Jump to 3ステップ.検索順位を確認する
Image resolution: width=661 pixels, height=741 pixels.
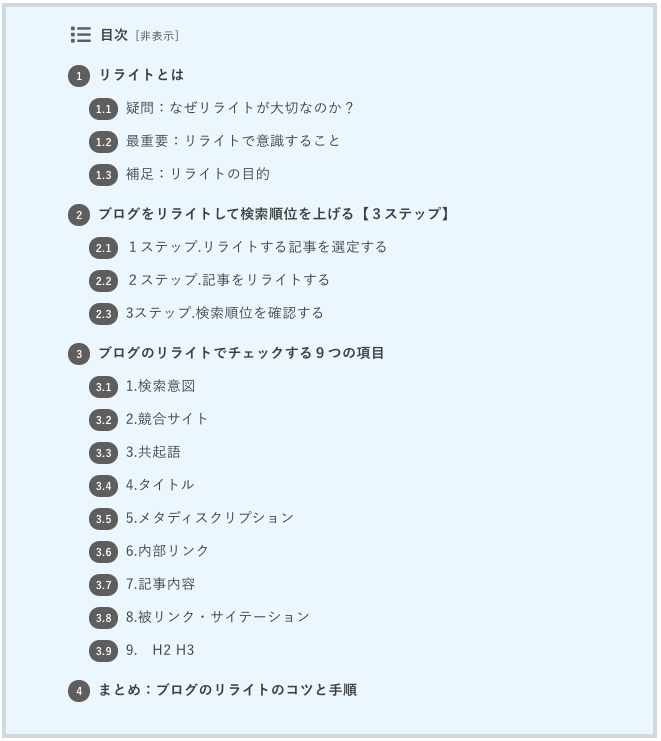[224, 313]
